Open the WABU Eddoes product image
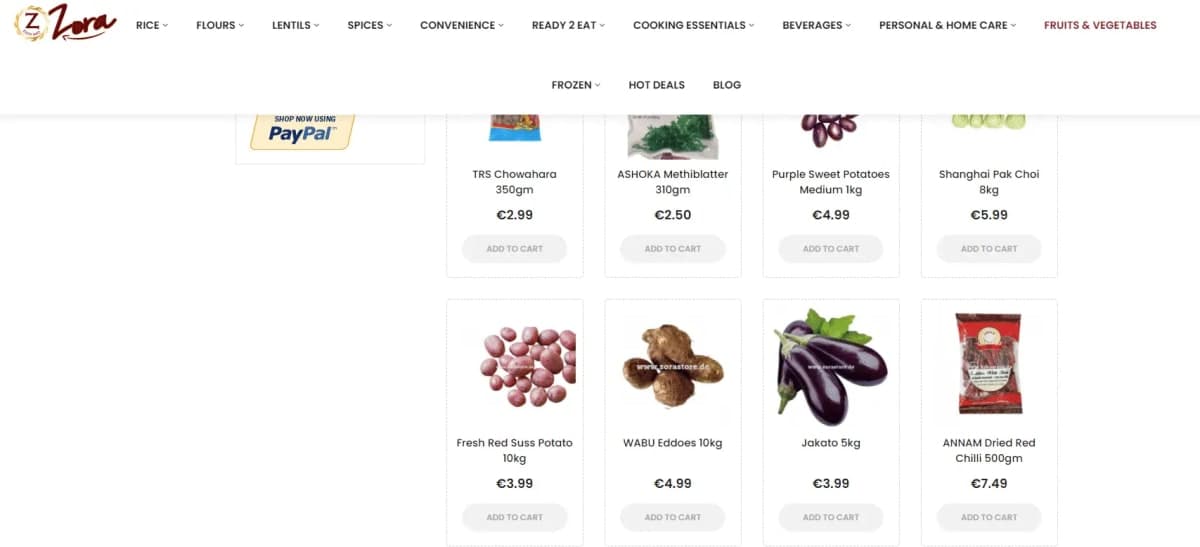The height and width of the screenshot is (547, 1200). tap(673, 366)
